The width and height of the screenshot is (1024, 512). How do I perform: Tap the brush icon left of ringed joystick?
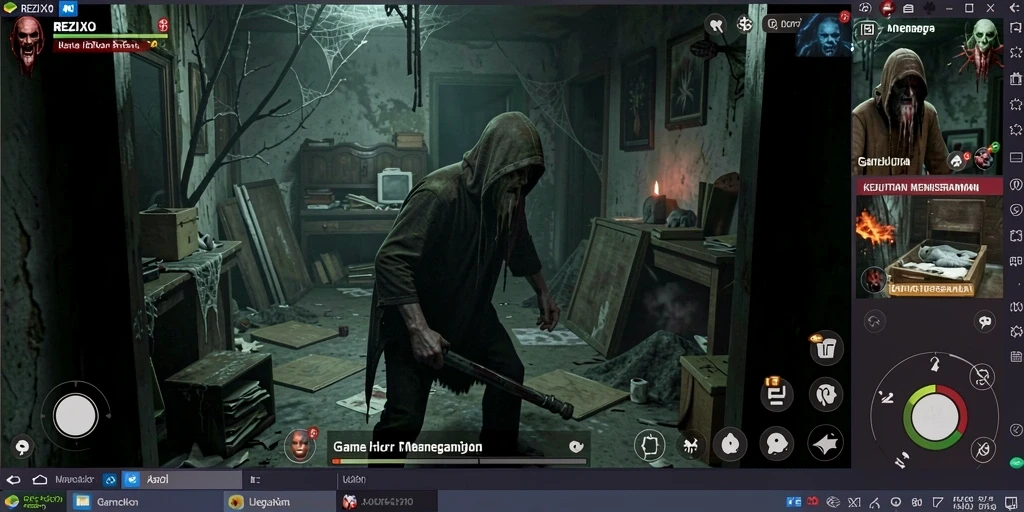886,396
